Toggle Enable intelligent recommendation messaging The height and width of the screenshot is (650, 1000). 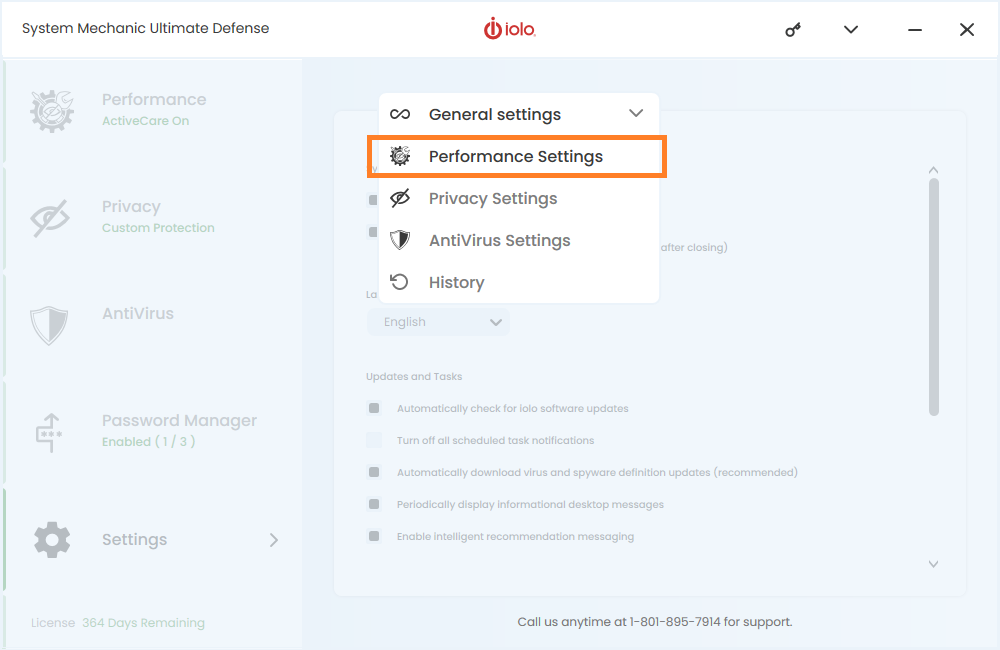pyautogui.click(x=374, y=536)
